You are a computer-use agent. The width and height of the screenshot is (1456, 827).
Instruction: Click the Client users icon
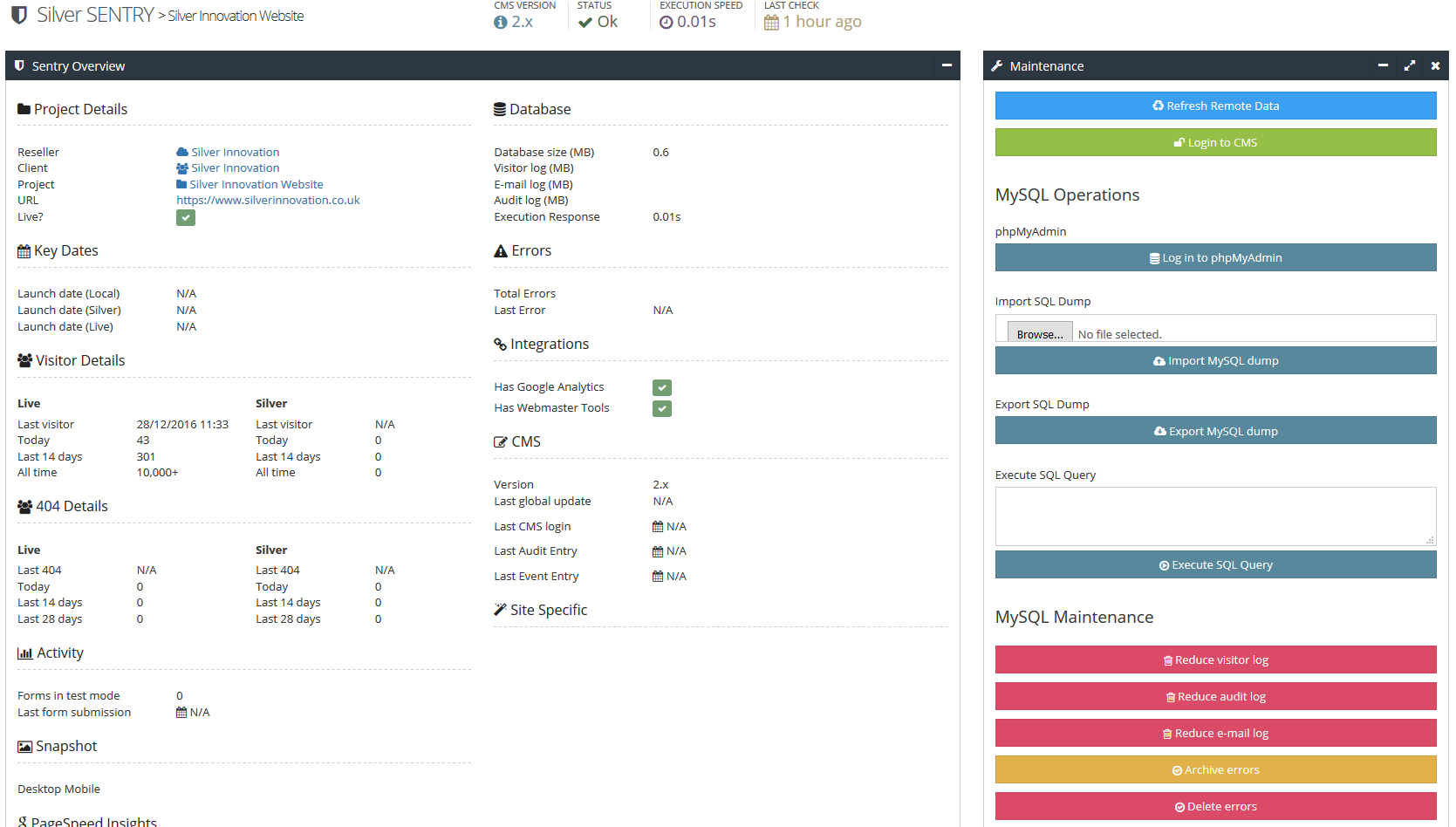182,168
